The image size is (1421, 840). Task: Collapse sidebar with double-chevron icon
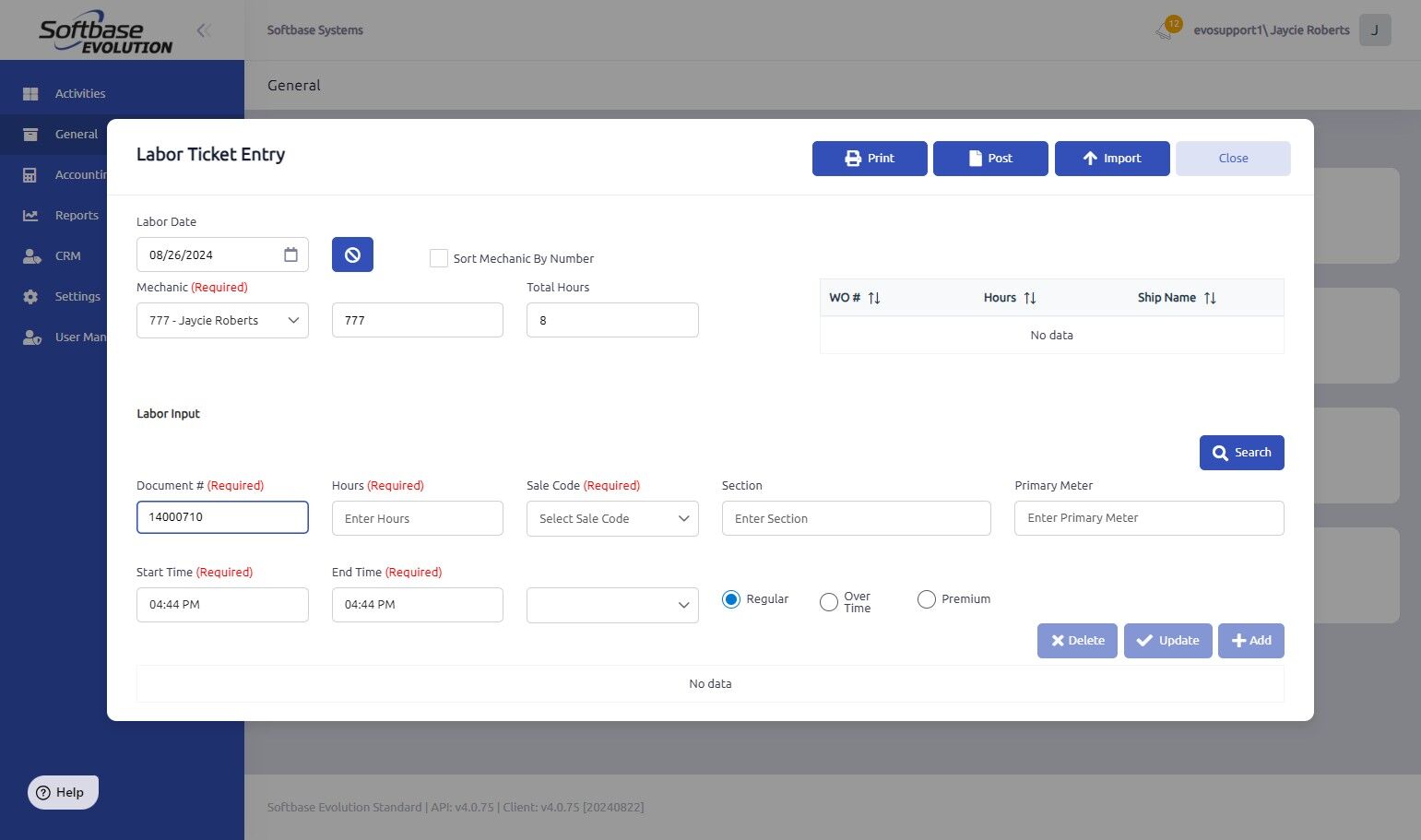(204, 30)
